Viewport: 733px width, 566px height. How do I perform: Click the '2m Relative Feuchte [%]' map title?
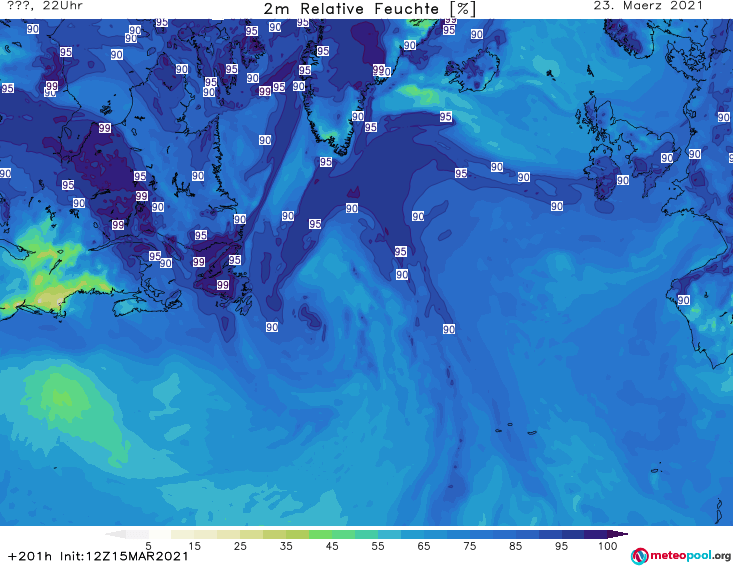pyautogui.click(x=370, y=9)
